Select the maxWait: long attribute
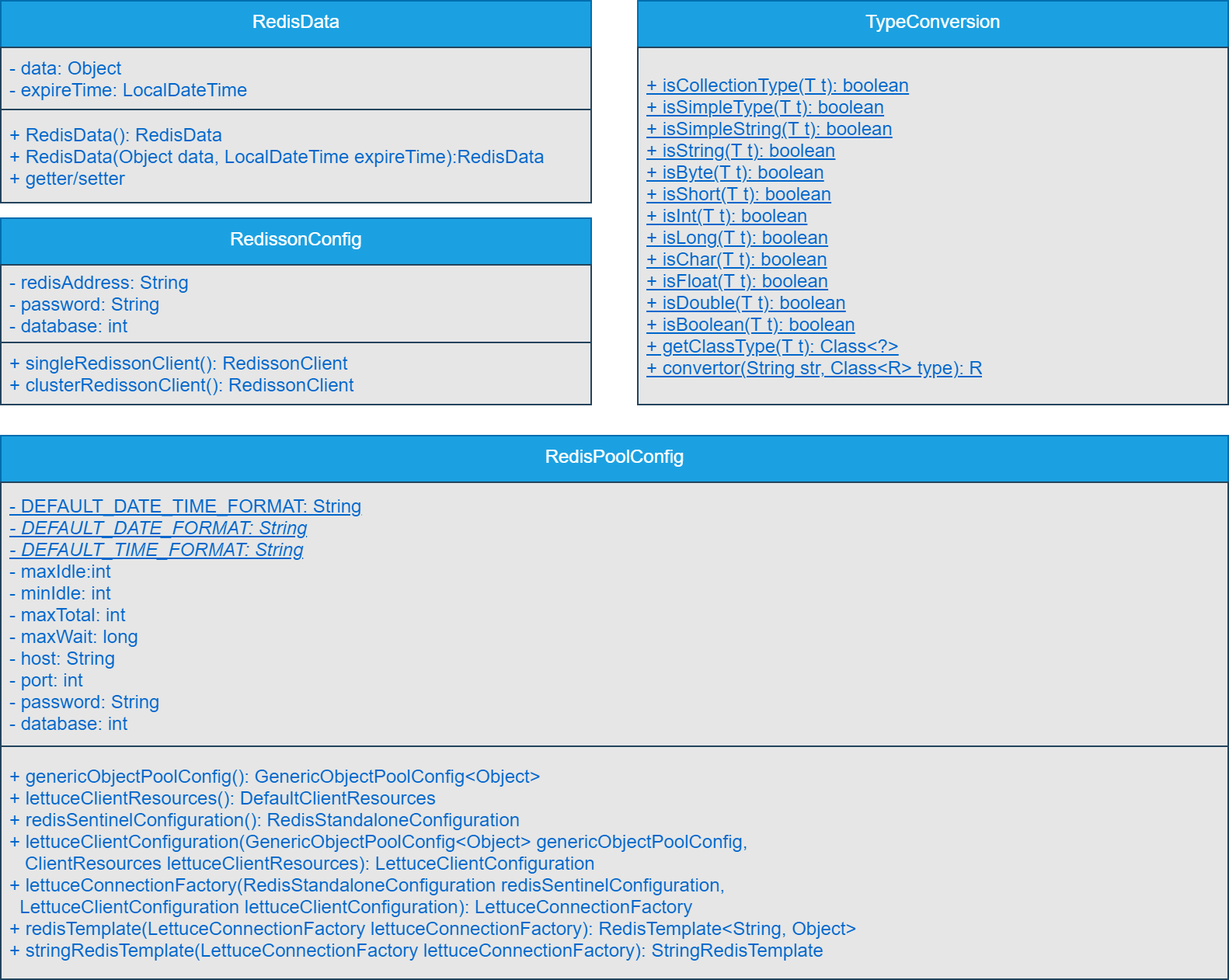This screenshot has height=980, width=1229. click(74, 638)
